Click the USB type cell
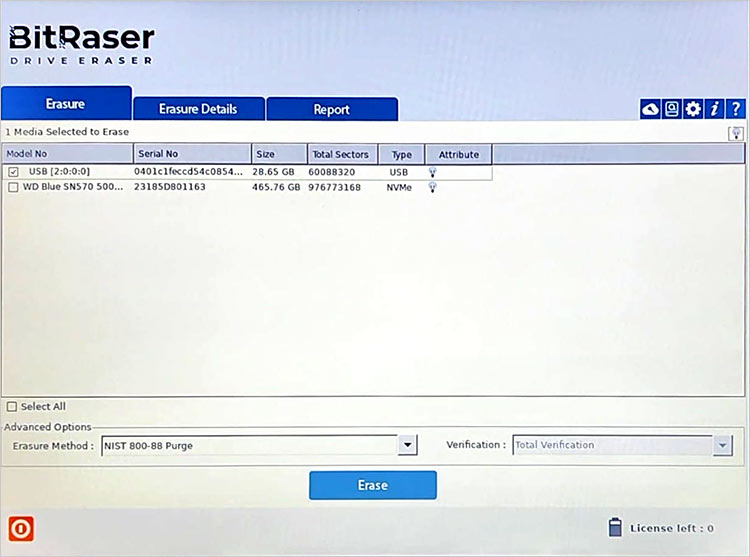The height and width of the screenshot is (557, 750). tap(398, 172)
